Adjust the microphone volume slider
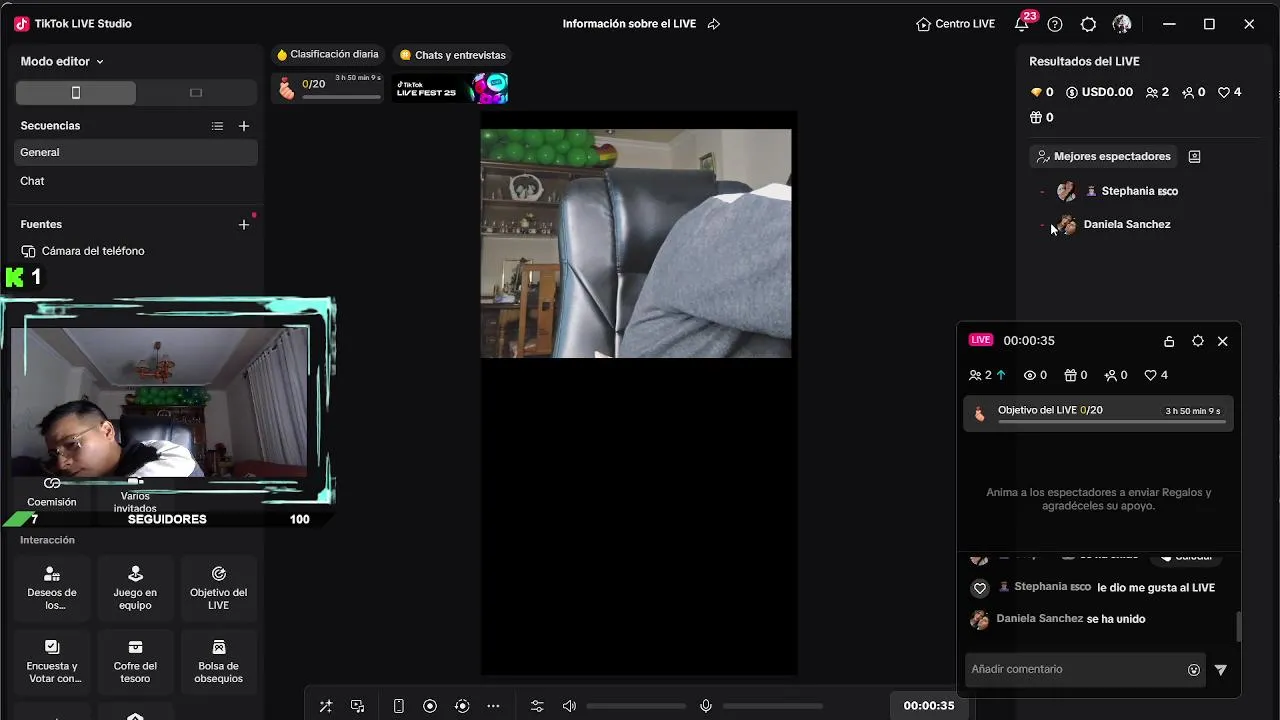The image size is (1280, 720). pos(773,706)
